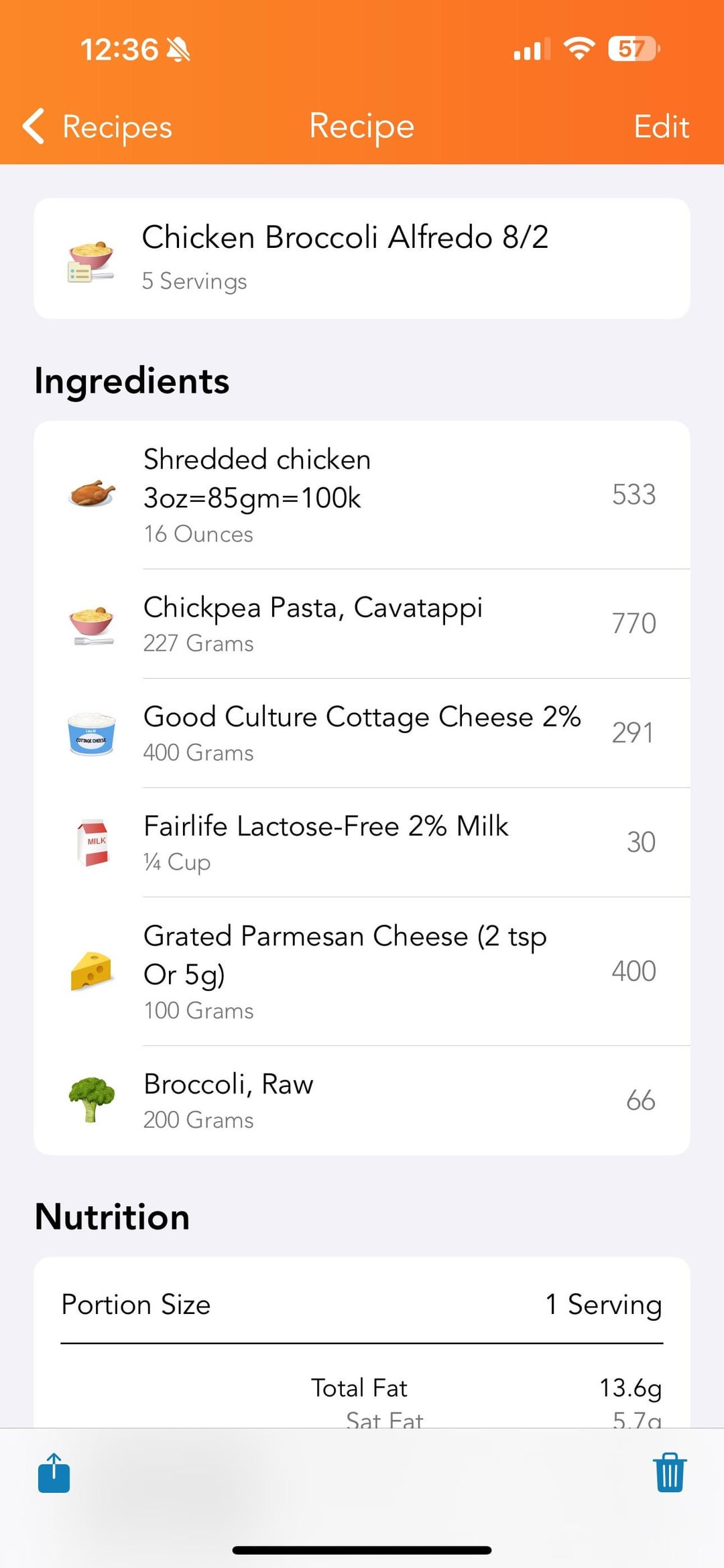Tap the trash delete icon

(669, 1473)
